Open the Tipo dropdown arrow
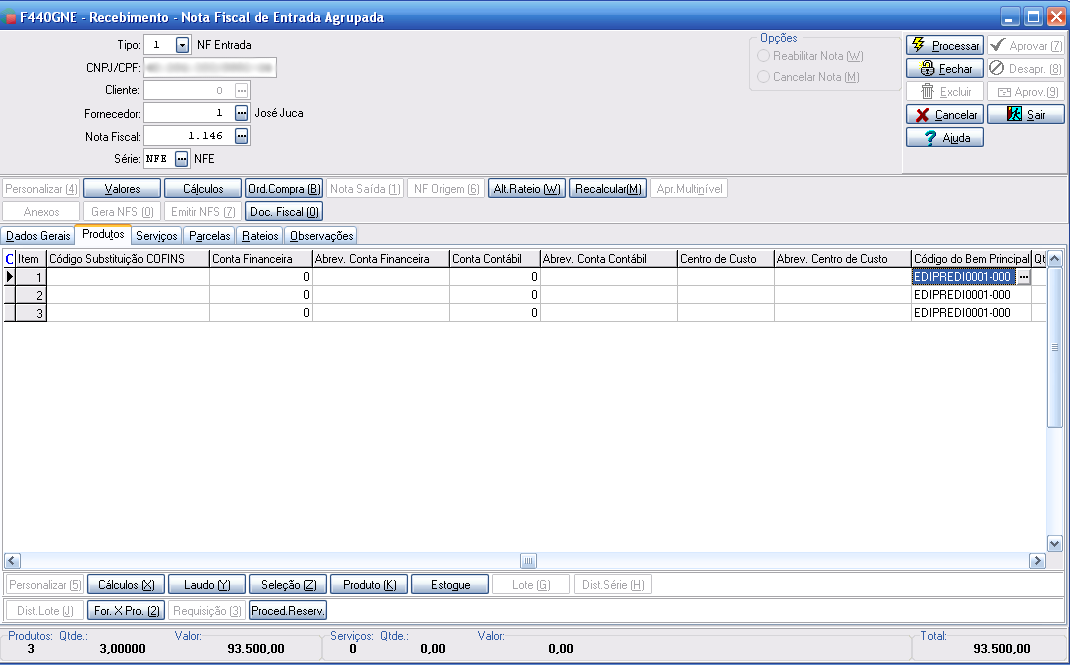Image resolution: width=1070 pixels, height=665 pixels. [182, 45]
